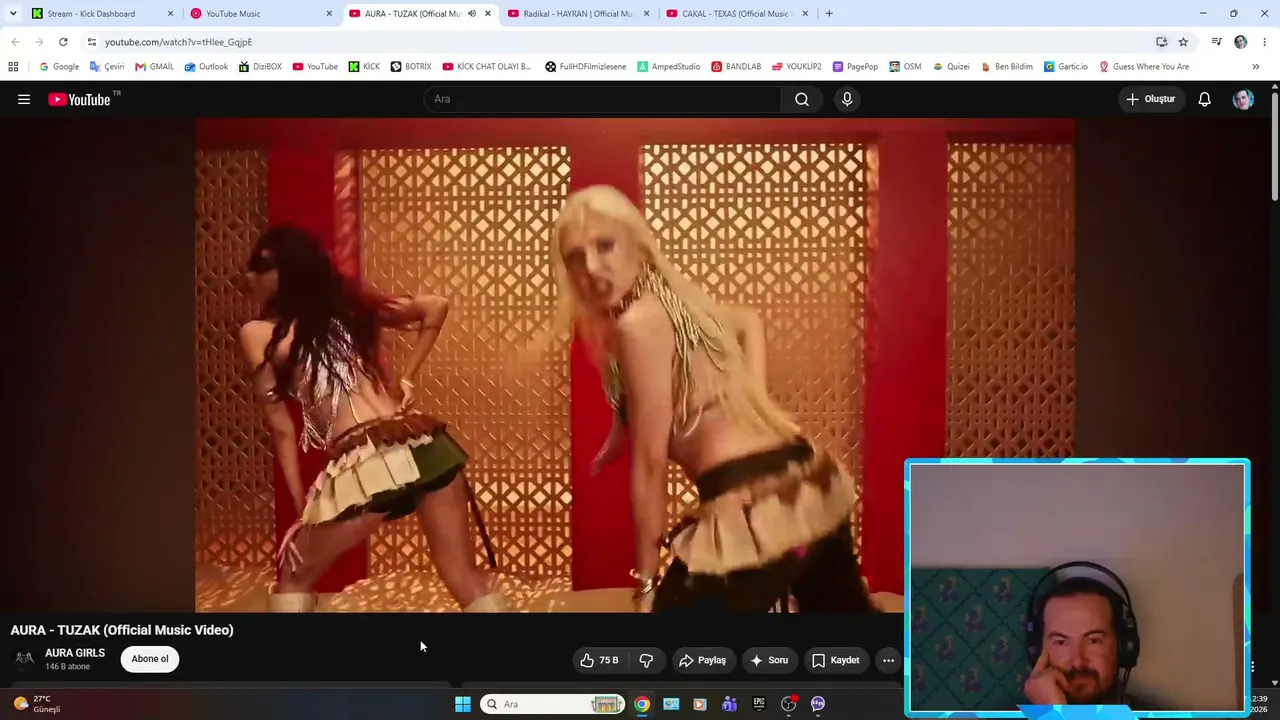View site information icon in address bar
This screenshot has width=1280, height=720.
coord(91,42)
